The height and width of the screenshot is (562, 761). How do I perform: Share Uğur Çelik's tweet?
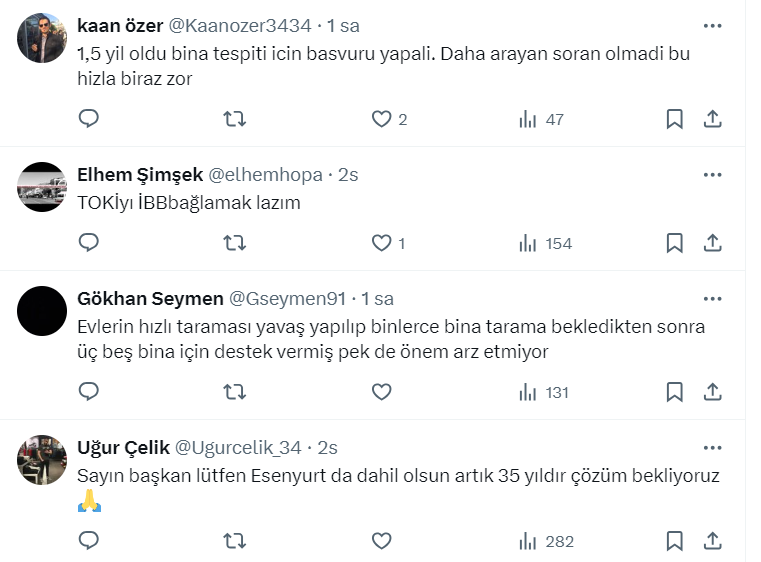point(713,541)
